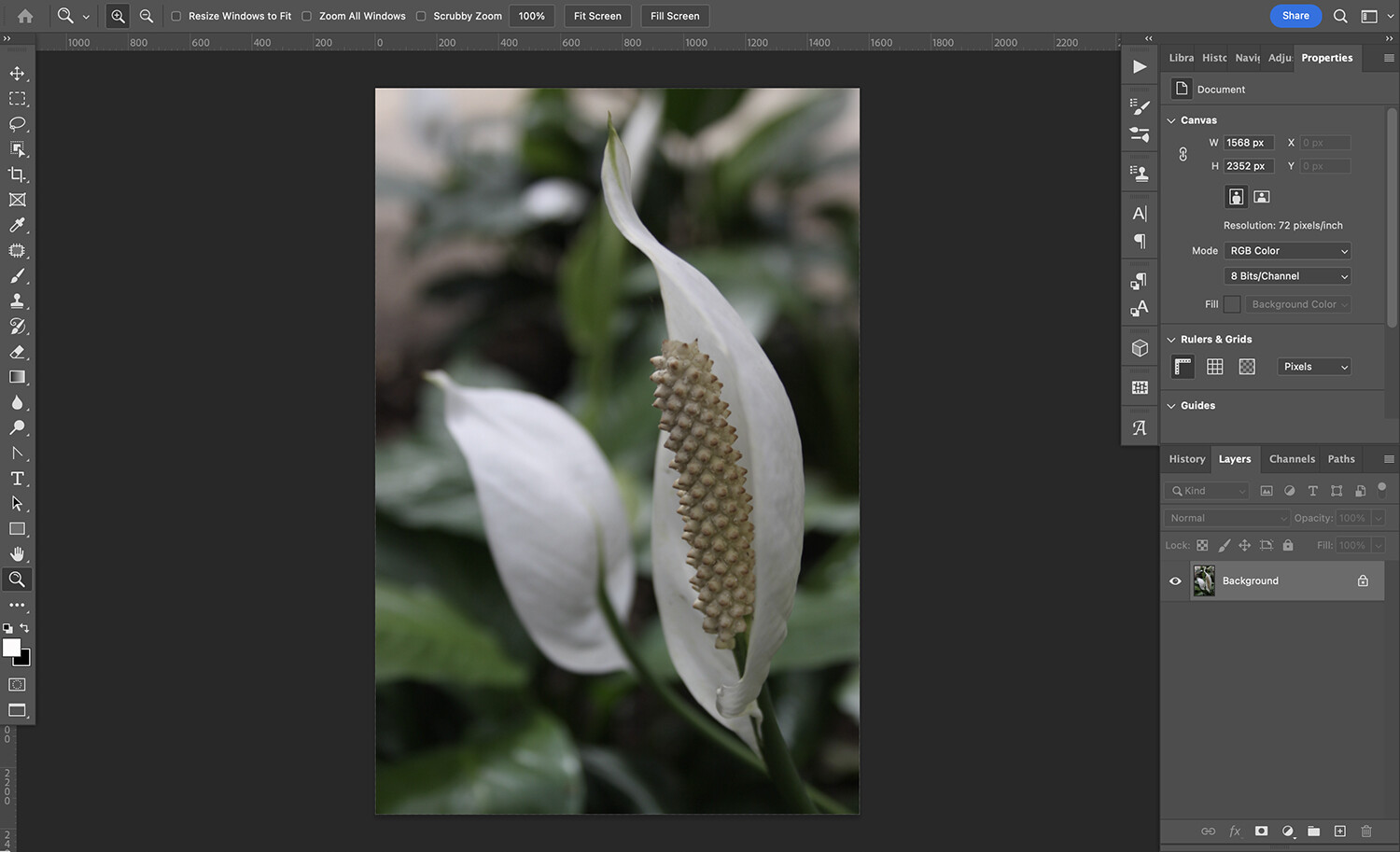
Task: Select the Move tool
Action: (17, 73)
